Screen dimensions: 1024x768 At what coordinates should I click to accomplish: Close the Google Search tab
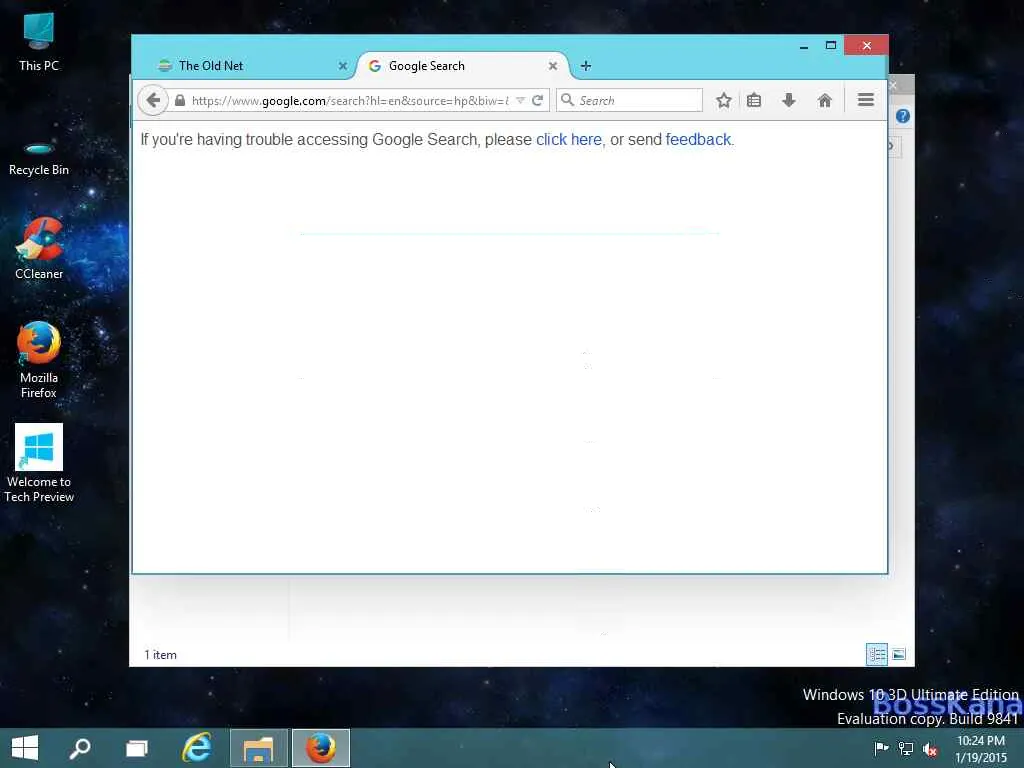click(x=553, y=66)
